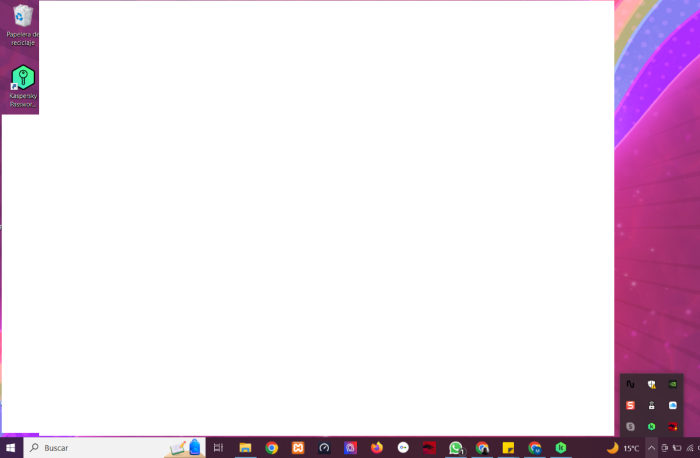This screenshot has height=458, width=700.
Task: Click the Meet Now tray icon
Action: click(x=664, y=448)
